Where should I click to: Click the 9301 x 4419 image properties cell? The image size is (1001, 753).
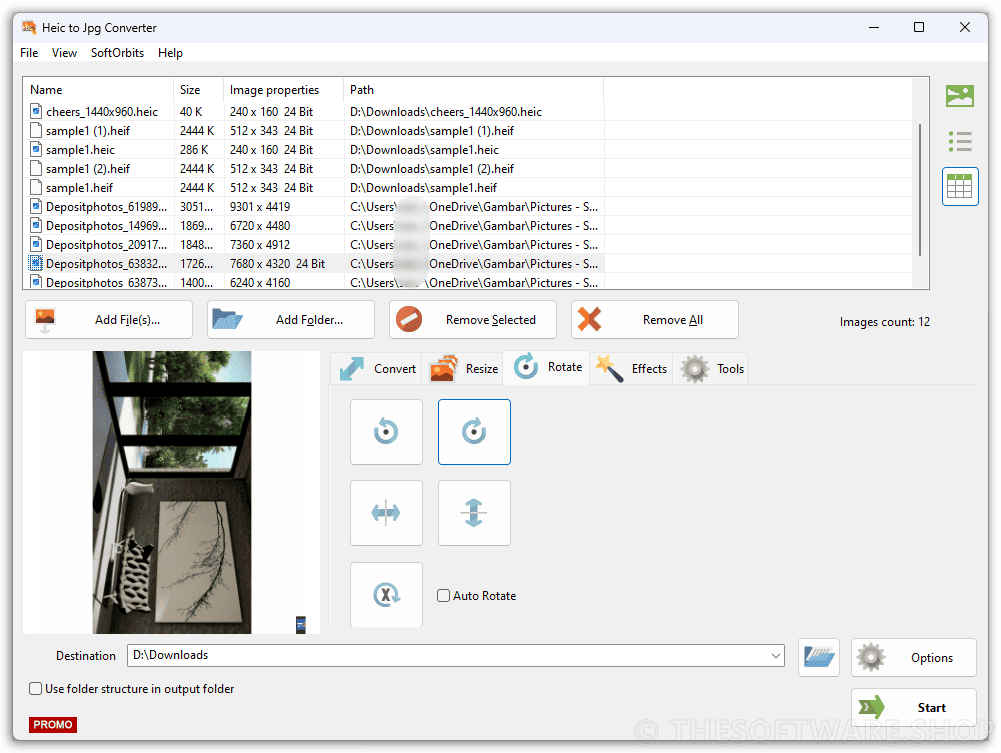pos(260,207)
